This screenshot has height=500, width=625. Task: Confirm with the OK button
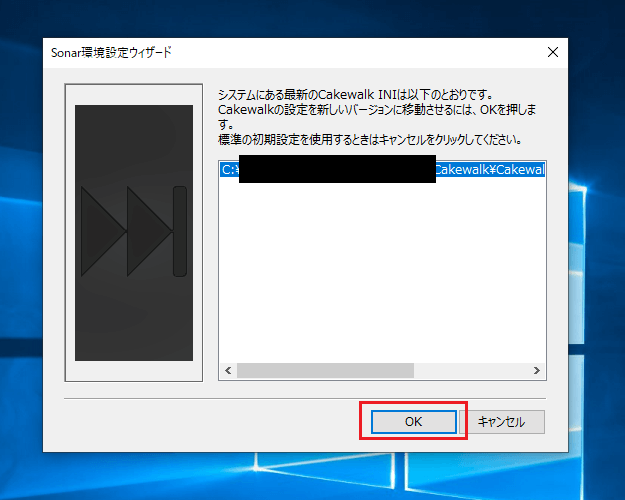pyautogui.click(x=413, y=421)
